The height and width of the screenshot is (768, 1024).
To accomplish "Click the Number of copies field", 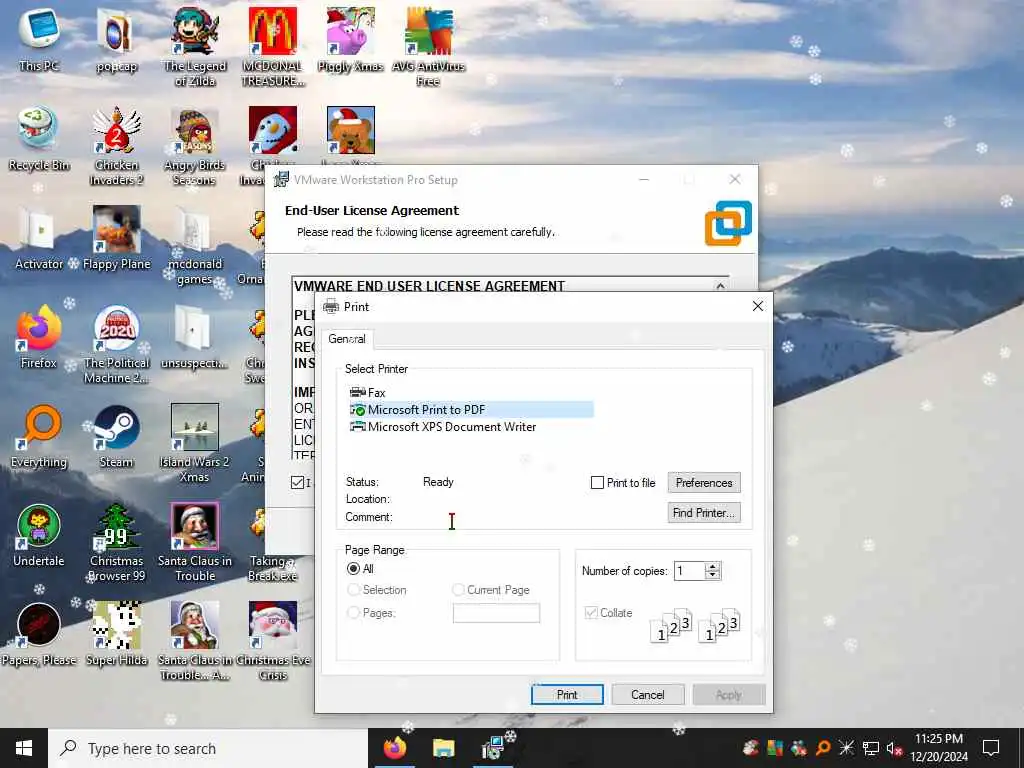I will coord(690,571).
